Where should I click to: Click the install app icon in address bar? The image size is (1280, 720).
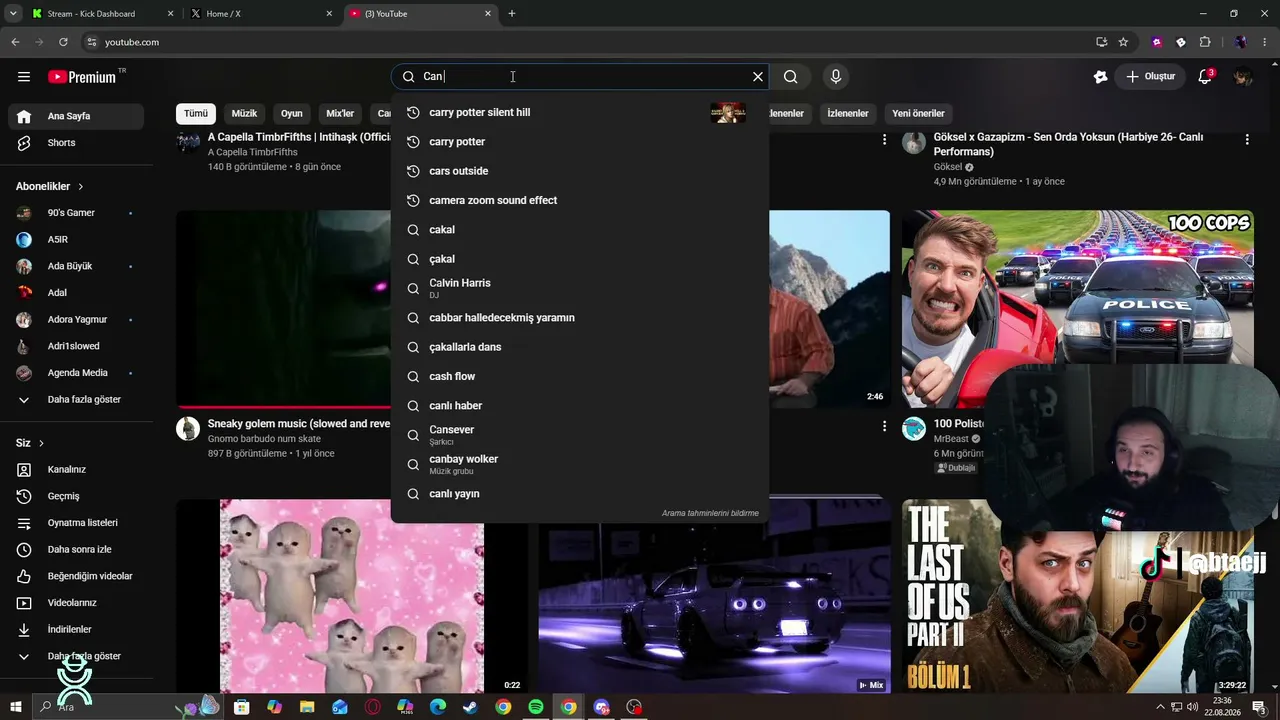[x=1101, y=42]
